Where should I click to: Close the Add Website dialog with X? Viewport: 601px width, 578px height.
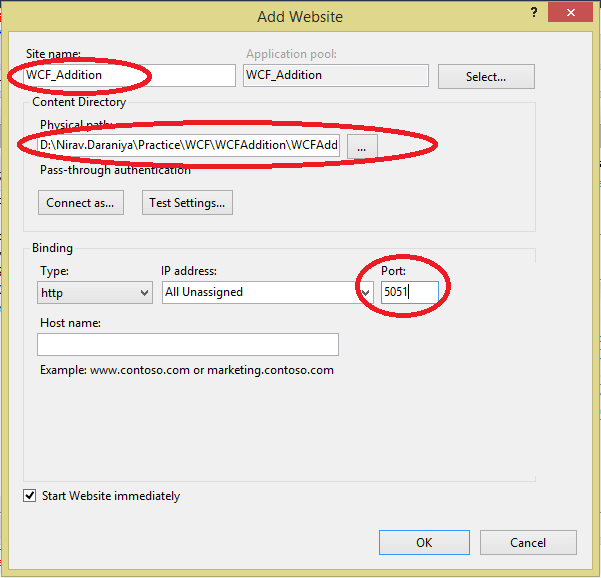click(570, 13)
